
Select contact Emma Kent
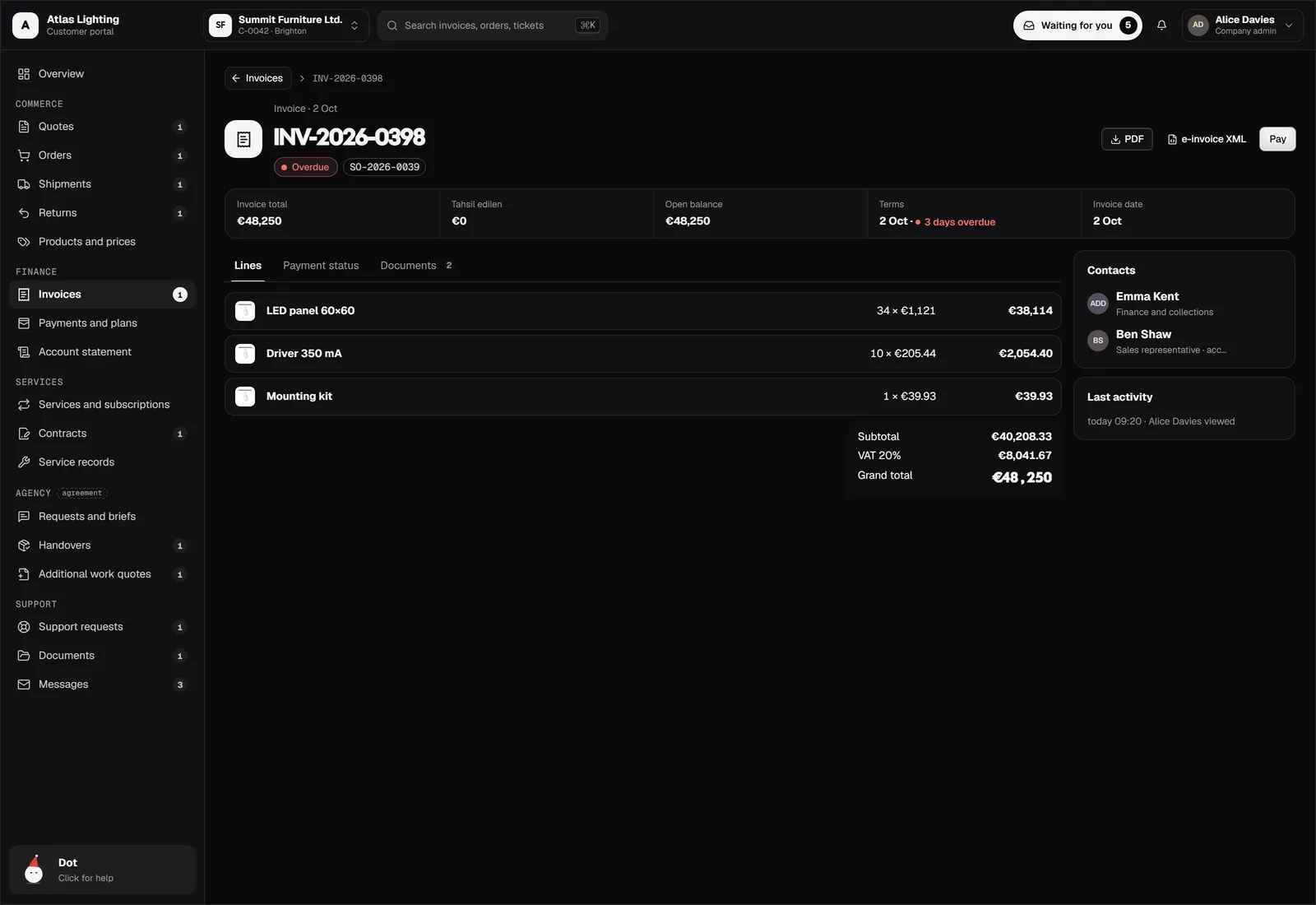[1184, 304]
